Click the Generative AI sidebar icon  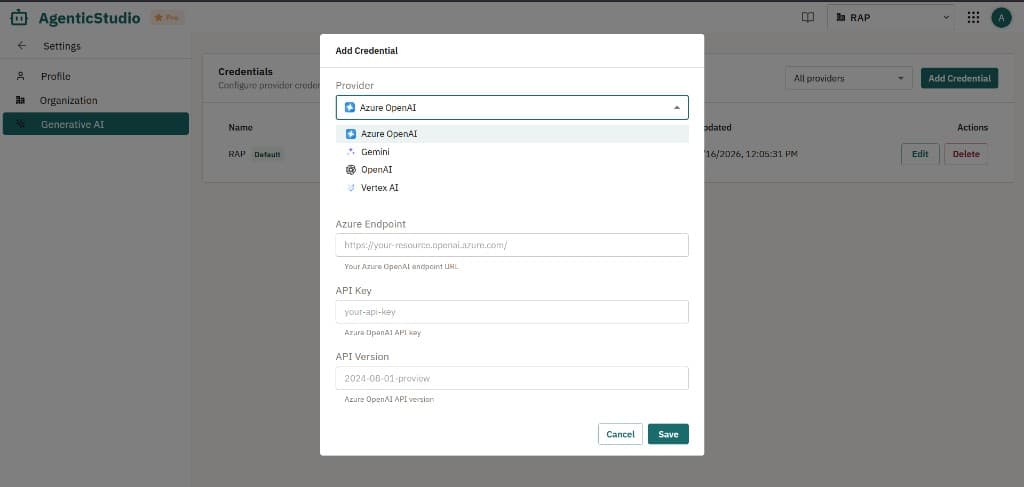coord(20,124)
